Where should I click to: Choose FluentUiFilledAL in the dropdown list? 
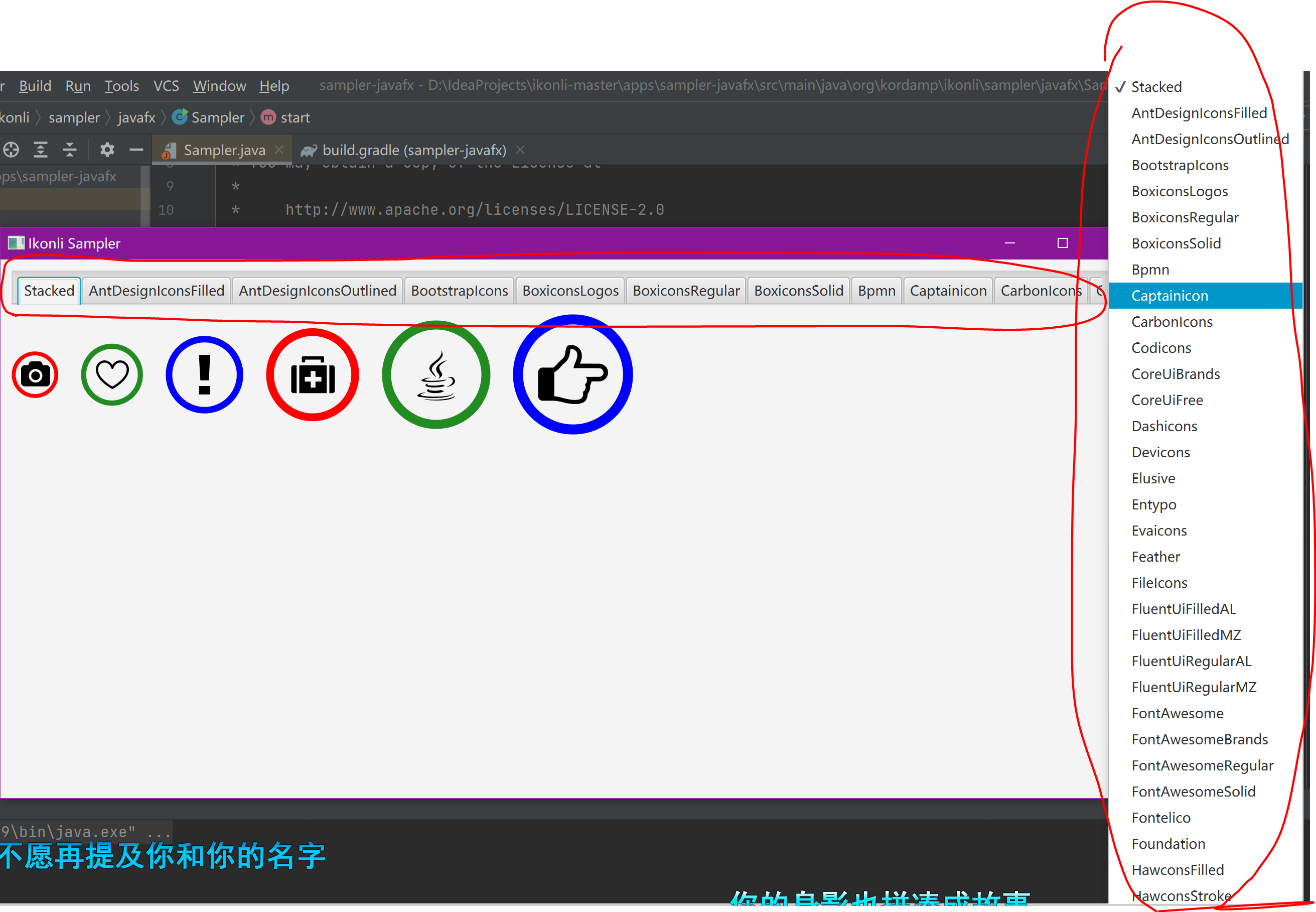tap(1205, 608)
